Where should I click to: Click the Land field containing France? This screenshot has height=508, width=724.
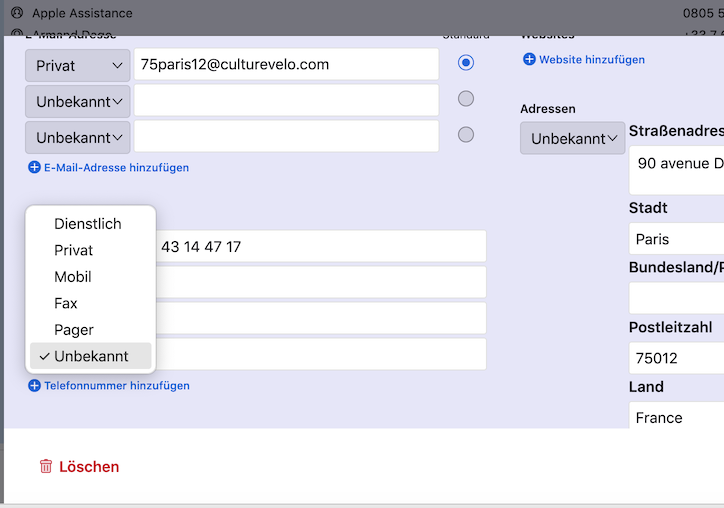676,416
